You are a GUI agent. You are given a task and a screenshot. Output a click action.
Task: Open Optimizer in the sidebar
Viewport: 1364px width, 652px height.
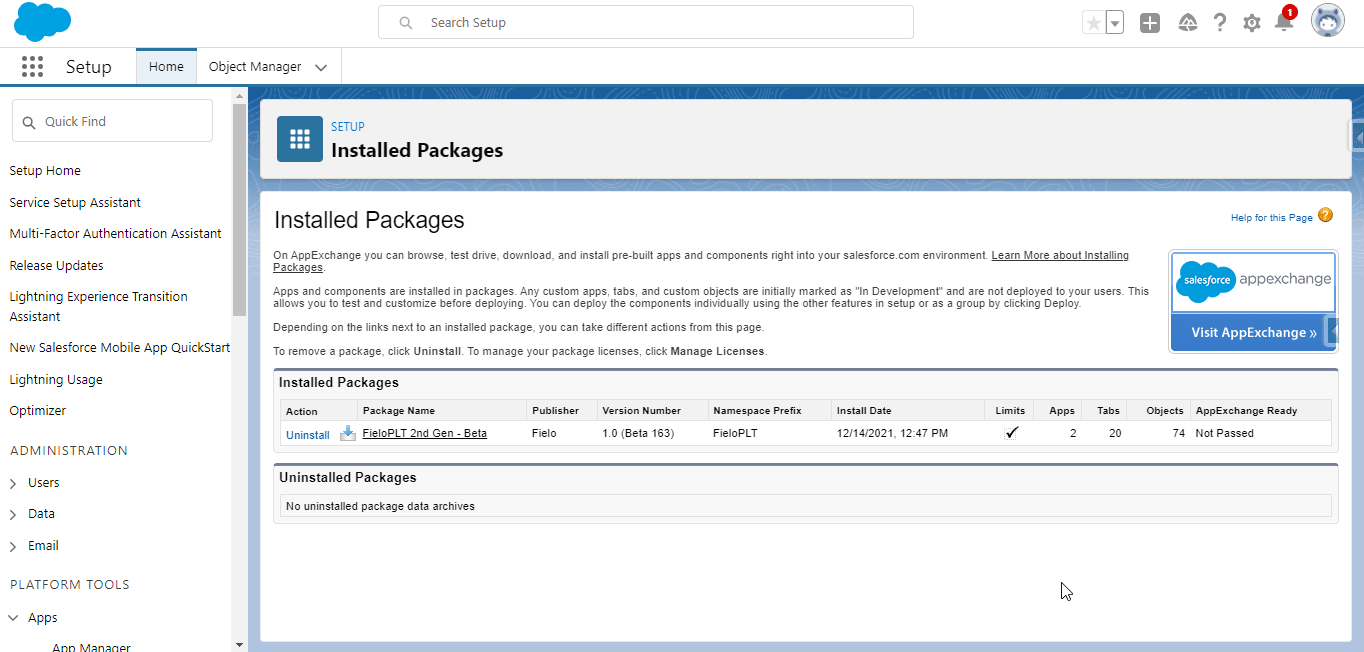click(x=37, y=411)
